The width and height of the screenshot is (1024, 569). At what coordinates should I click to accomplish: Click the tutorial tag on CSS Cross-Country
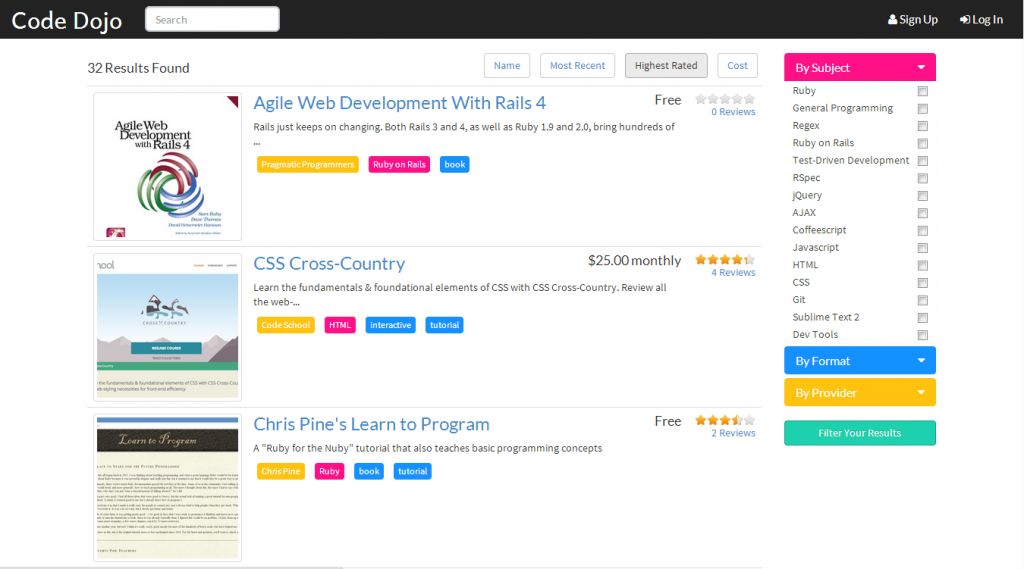[x=444, y=325]
